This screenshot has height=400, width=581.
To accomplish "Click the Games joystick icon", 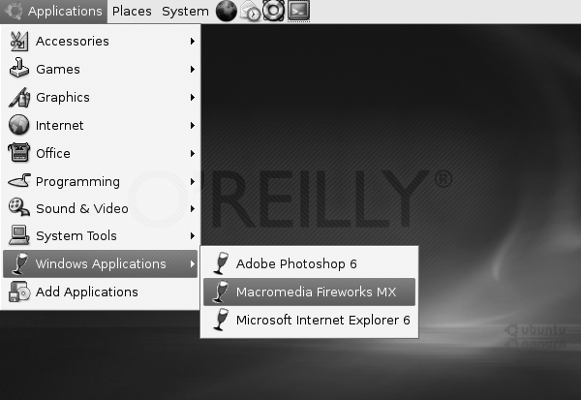I will [x=19, y=69].
